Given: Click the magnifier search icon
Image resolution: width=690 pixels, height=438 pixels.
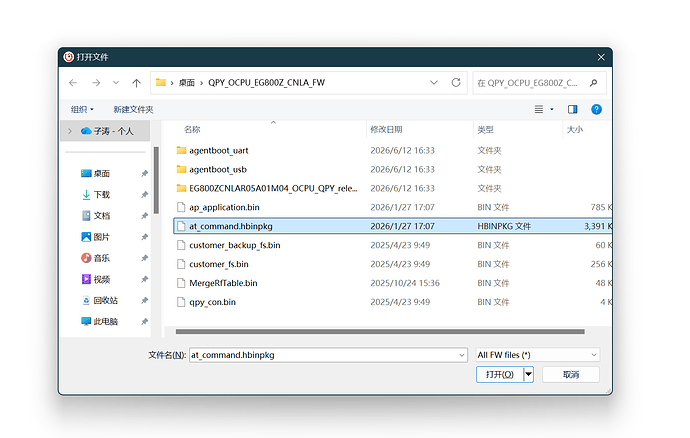Looking at the screenshot, I should (x=594, y=83).
